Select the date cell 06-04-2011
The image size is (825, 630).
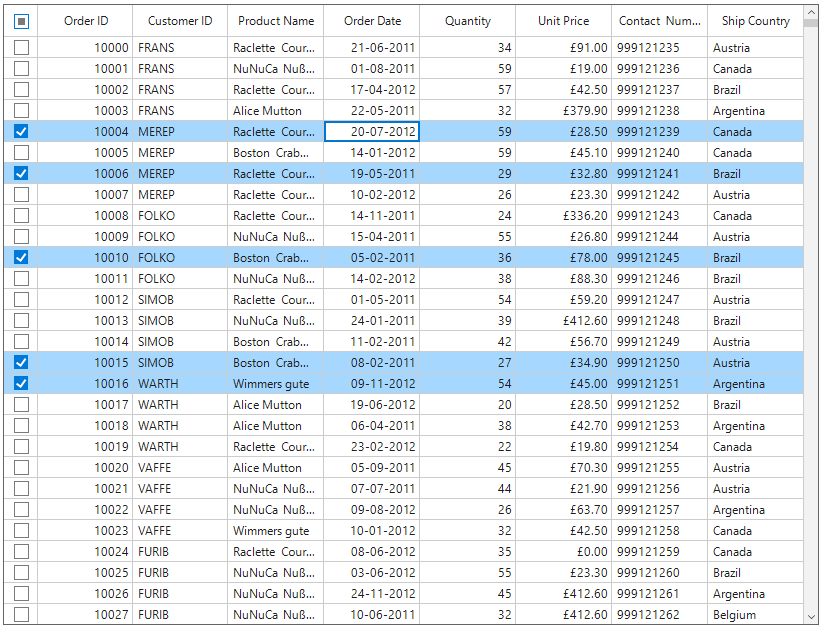[372, 426]
